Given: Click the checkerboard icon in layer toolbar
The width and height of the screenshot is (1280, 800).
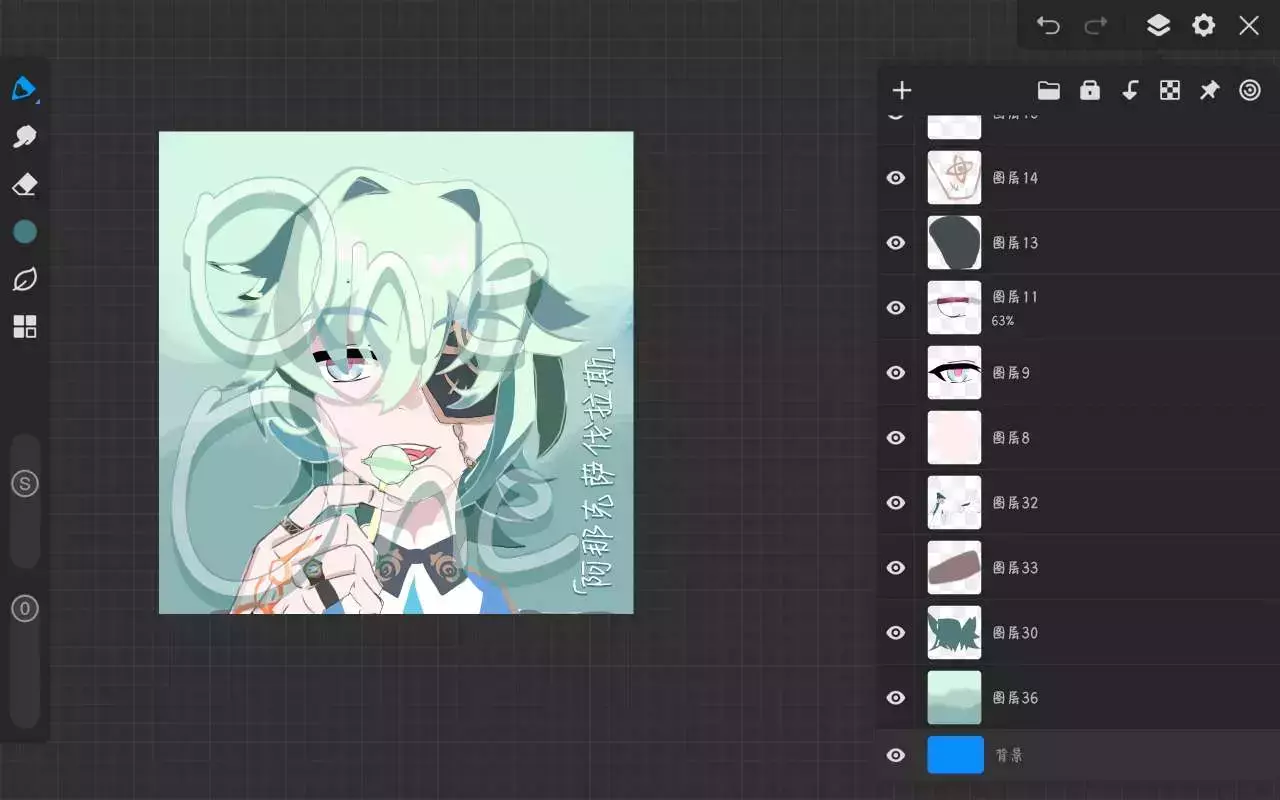Looking at the screenshot, I should [x=1170, y=91].
